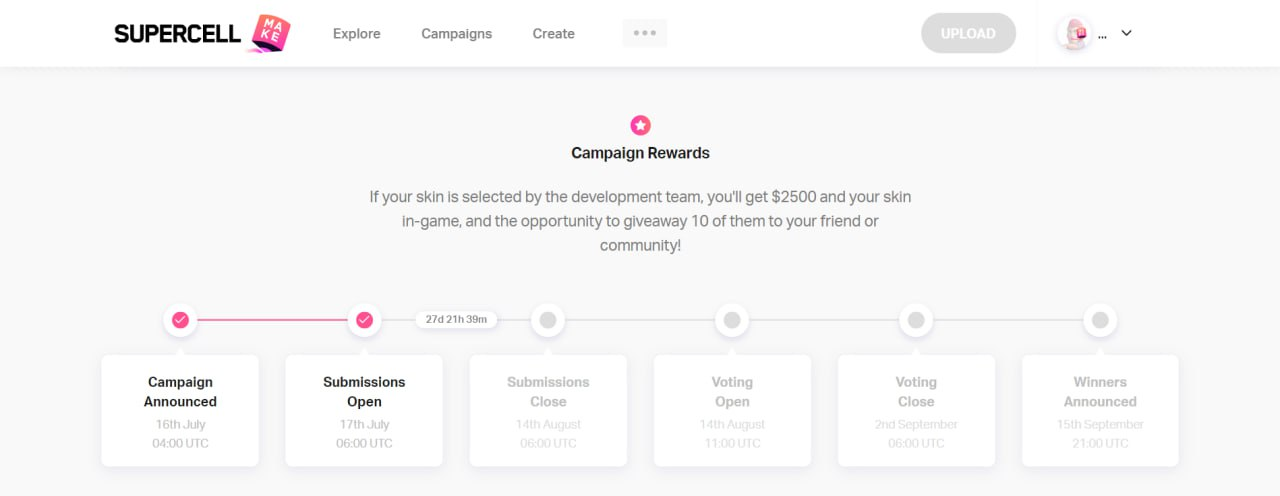Click the grey Voting Open timeline dot
Image resolution: width=1280 pixels, height=496 pixels.
click(732, 320)
